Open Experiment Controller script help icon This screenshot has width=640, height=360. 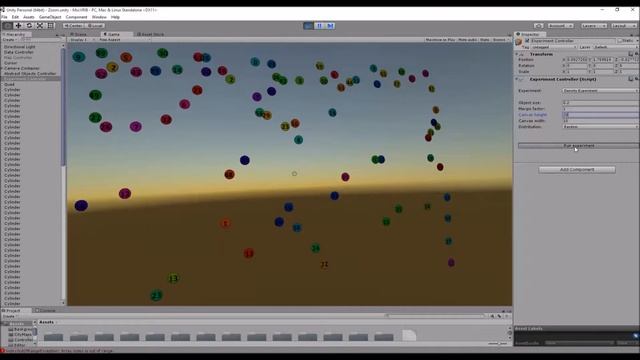click(x=631, y=79)
